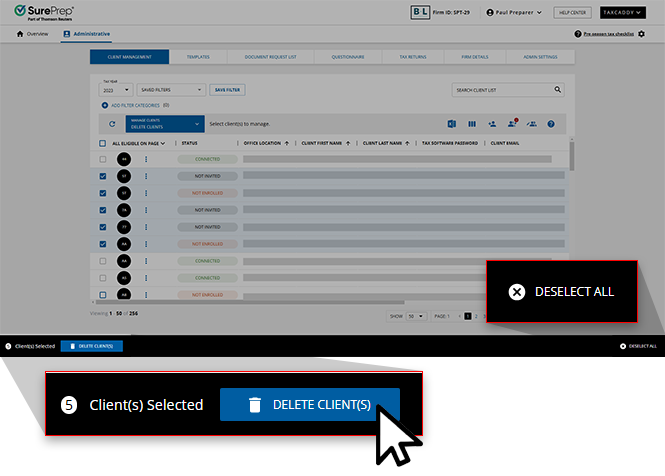The width and height of the screenshot is (665, 476).
Task: Open the Tax Year 2023 dropdown
Action: (116, 90)
